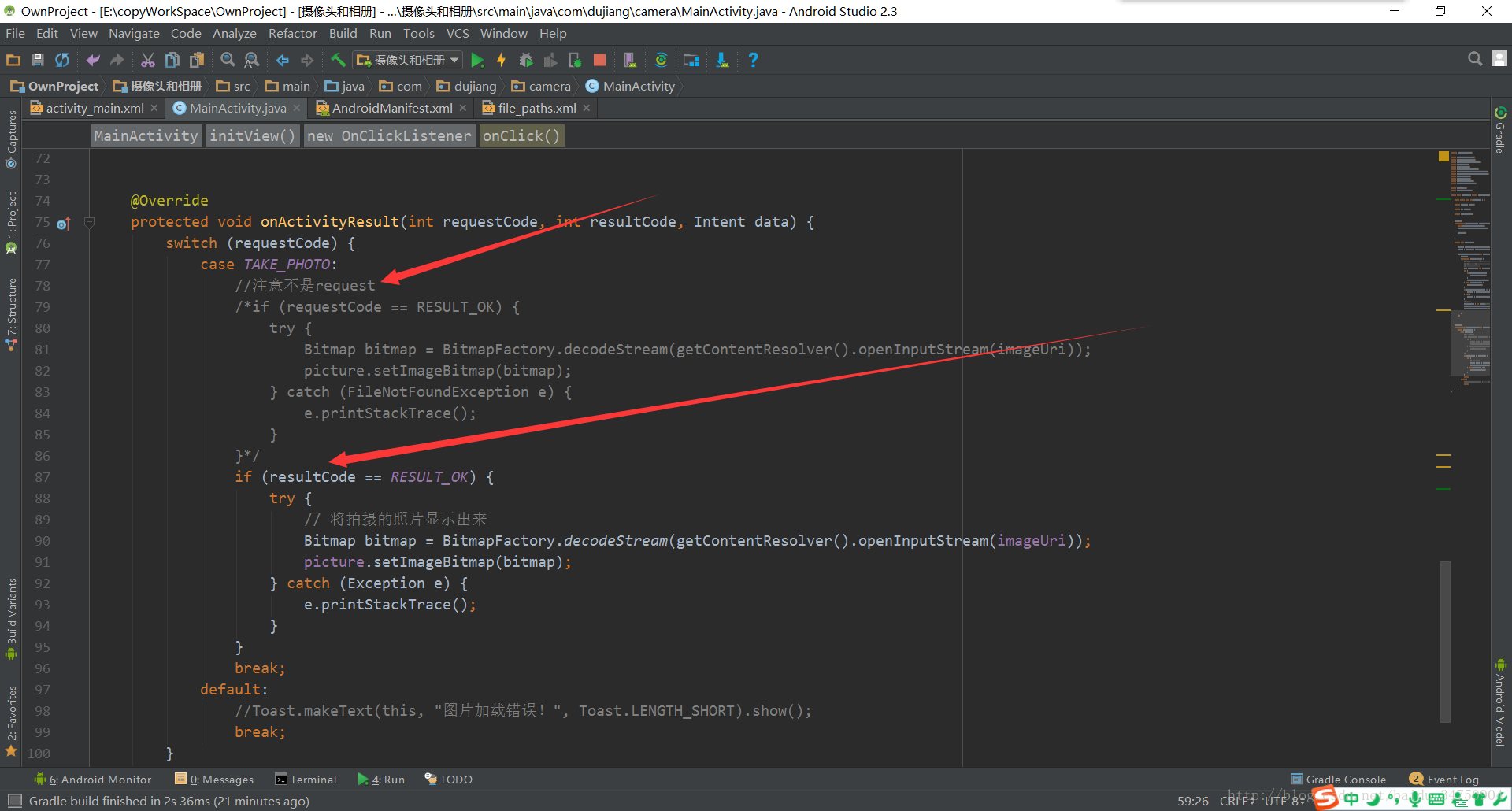Click the Paste clipboard icon

(x=197, y=60)
